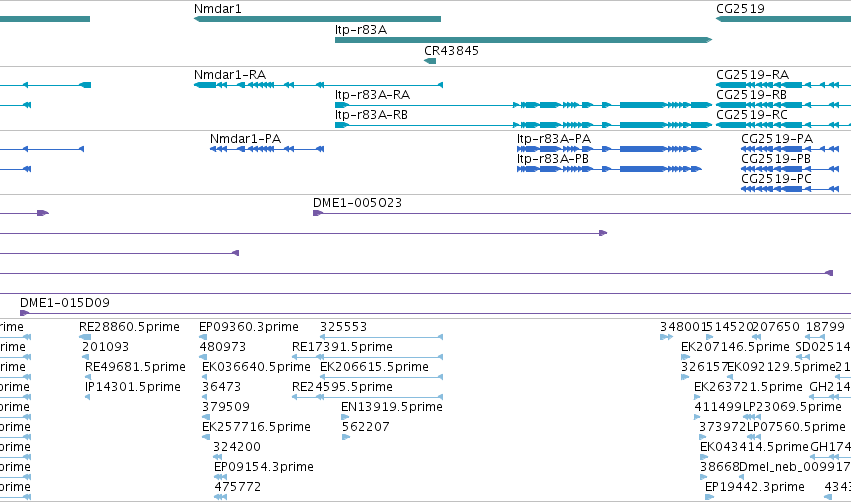
Task: Click the 325553 EST alignment line
Action: pyautogui.click(x=382, y=337)
